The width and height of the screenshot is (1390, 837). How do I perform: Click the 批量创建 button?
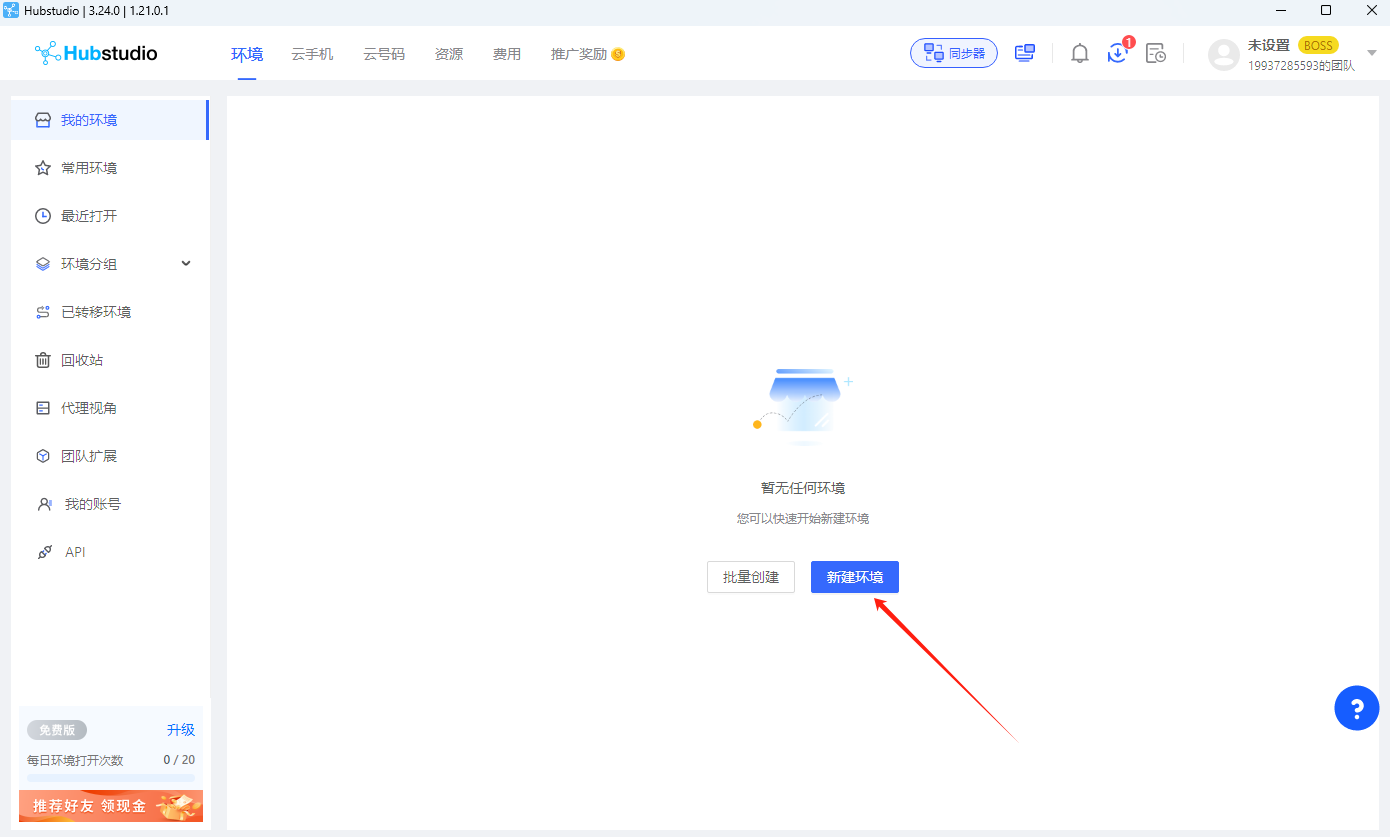tap(751, 577)
